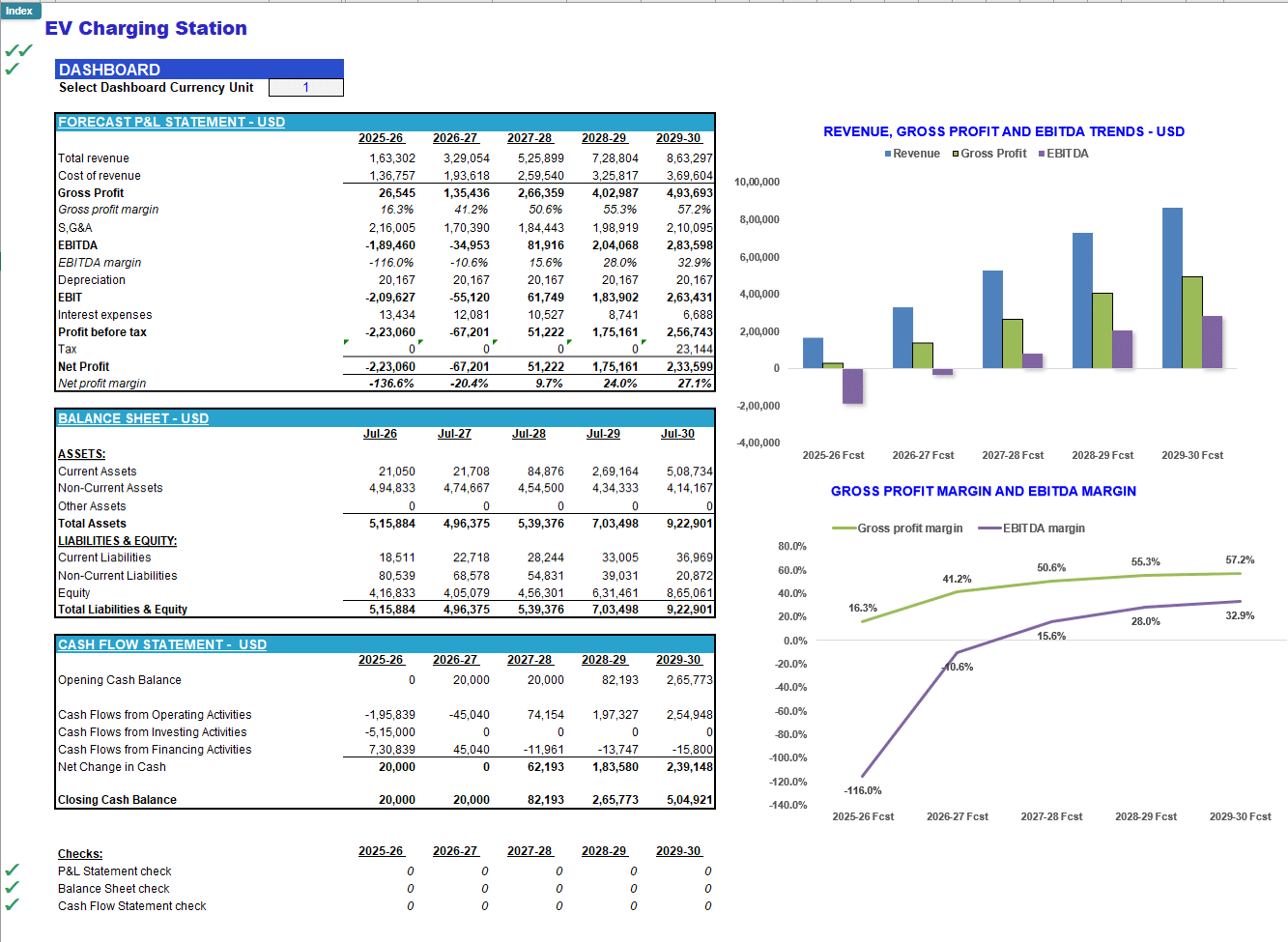Open the Index button

point(19,11)
